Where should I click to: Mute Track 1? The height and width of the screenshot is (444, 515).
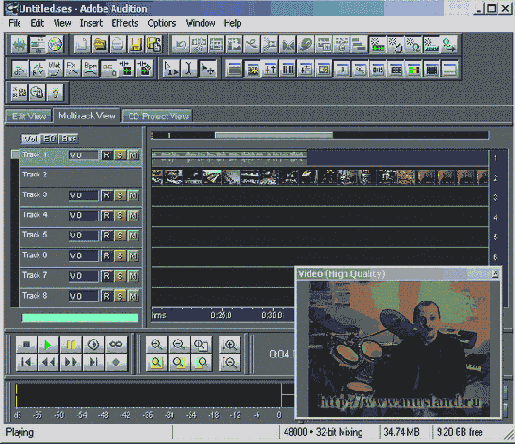click(x=133, y=155)
